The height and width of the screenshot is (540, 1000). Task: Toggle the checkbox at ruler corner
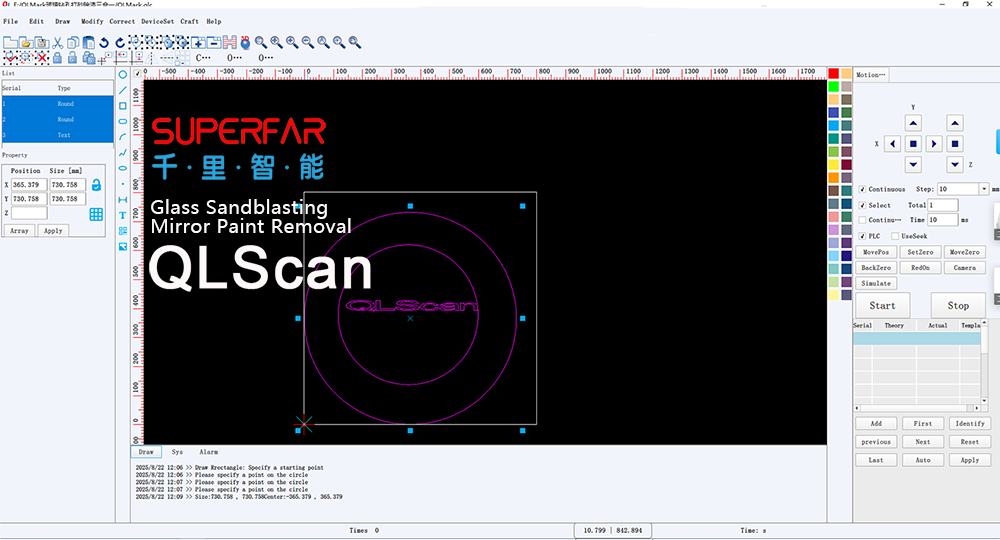click(137, 74)
